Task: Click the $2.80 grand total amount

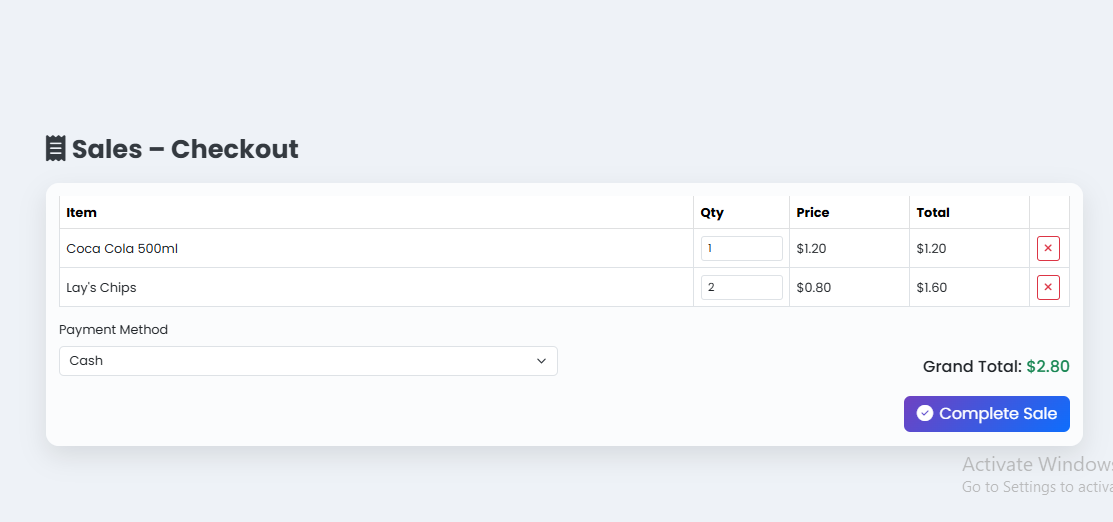Action: [1048, 366]
